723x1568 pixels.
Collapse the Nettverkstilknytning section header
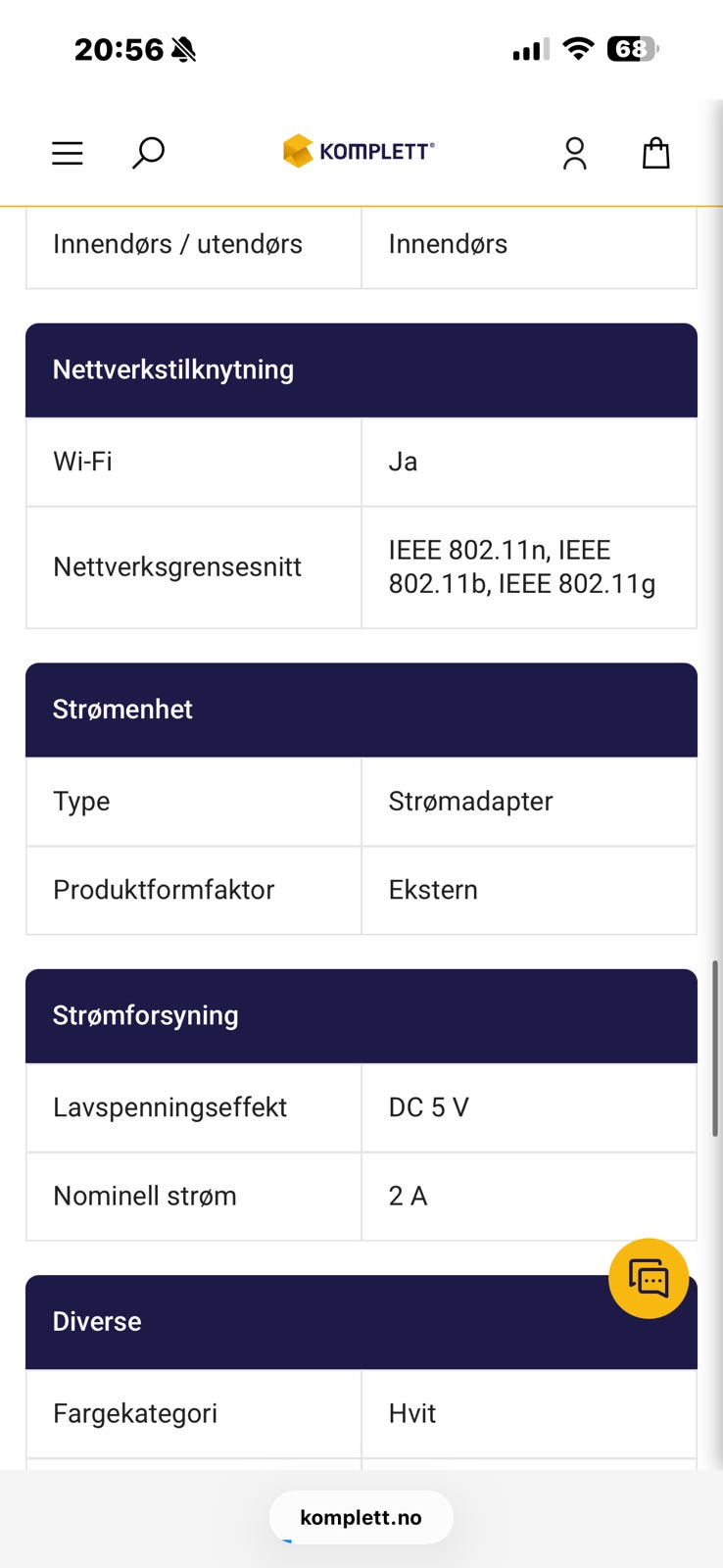361,370
